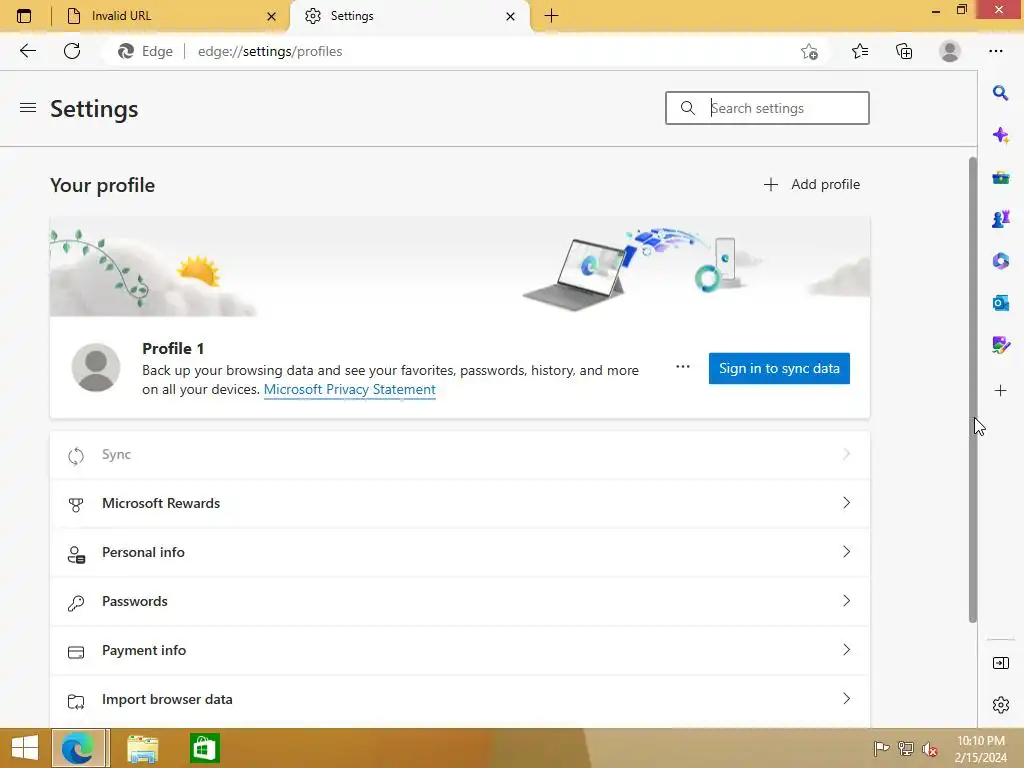The height and width of the screenshot is (768, 1024).
Task: Close the Invalid URL tab
Action: click(271, 16)
